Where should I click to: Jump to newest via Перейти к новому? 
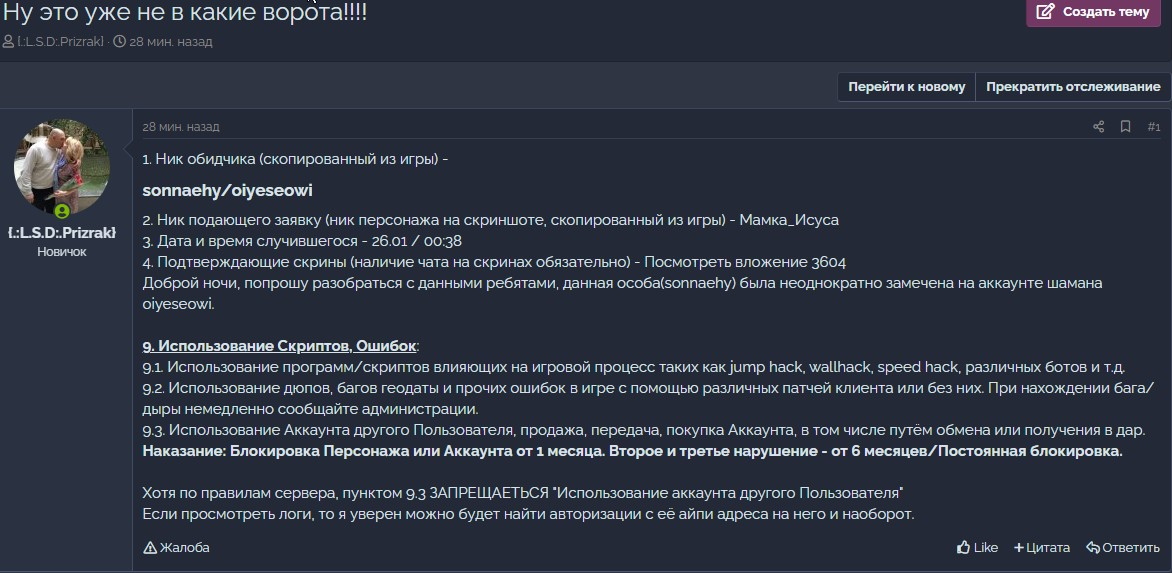906,87
